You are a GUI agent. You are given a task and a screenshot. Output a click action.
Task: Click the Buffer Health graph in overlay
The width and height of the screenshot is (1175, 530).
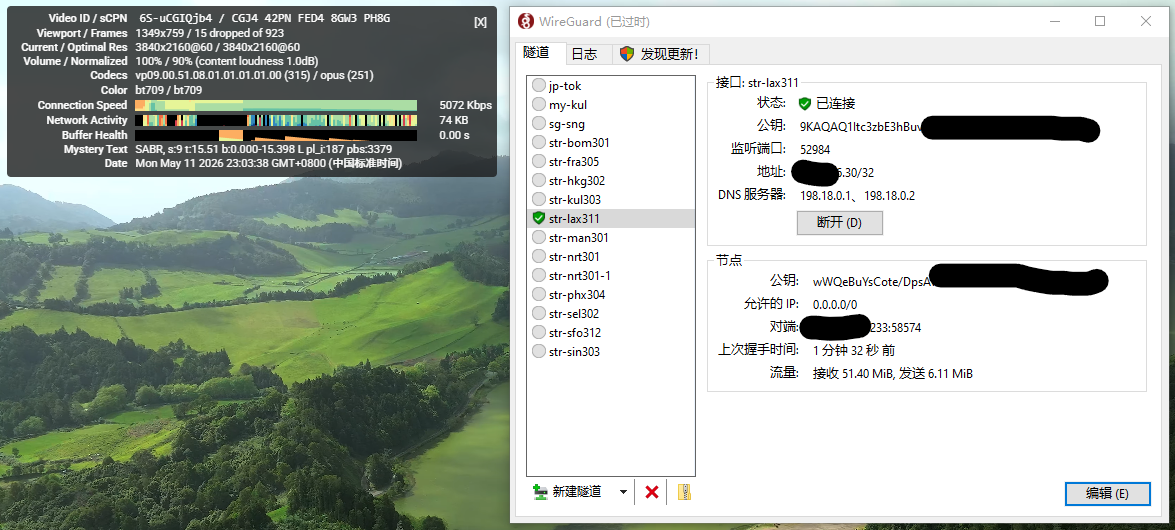pyautogui.click(x=276, y=135)
